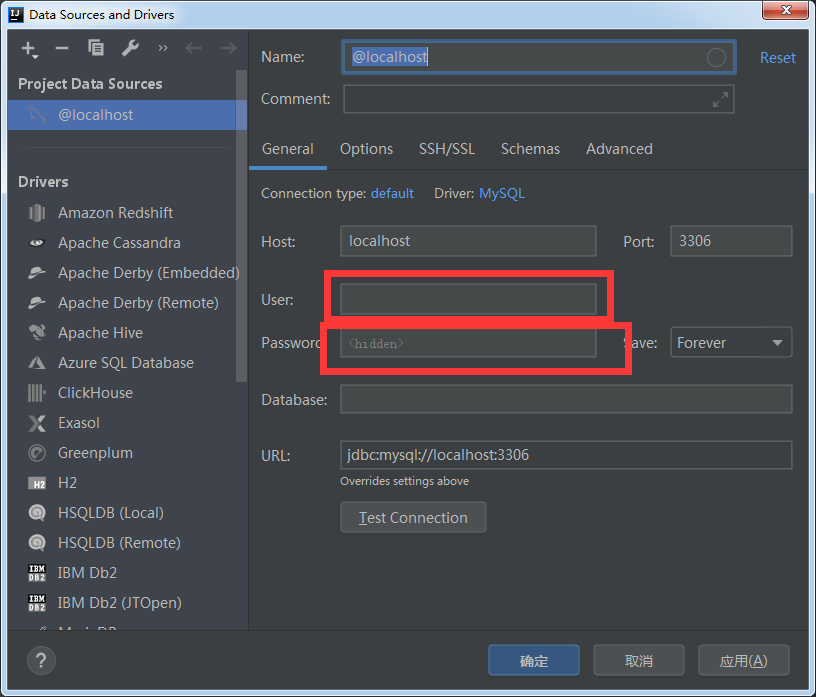This screenshot has width=816, height=697.
Task: Click ClickHouse bars icon
Action: click(37, 392)
